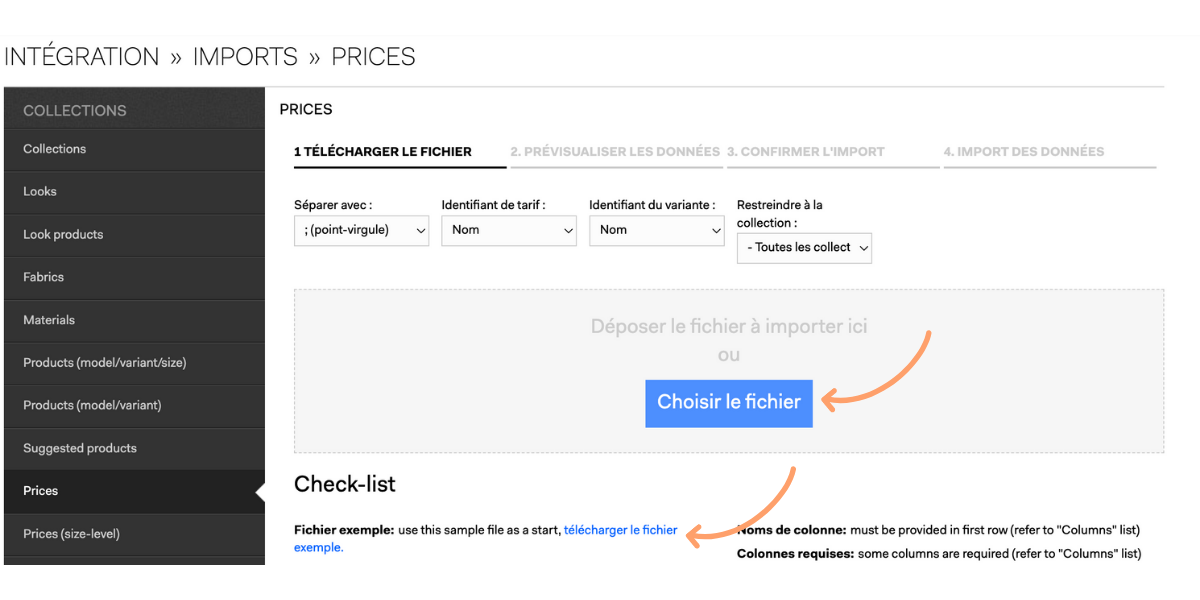
Task: Click the Fichier exemple label
Action: click(343, 530)
